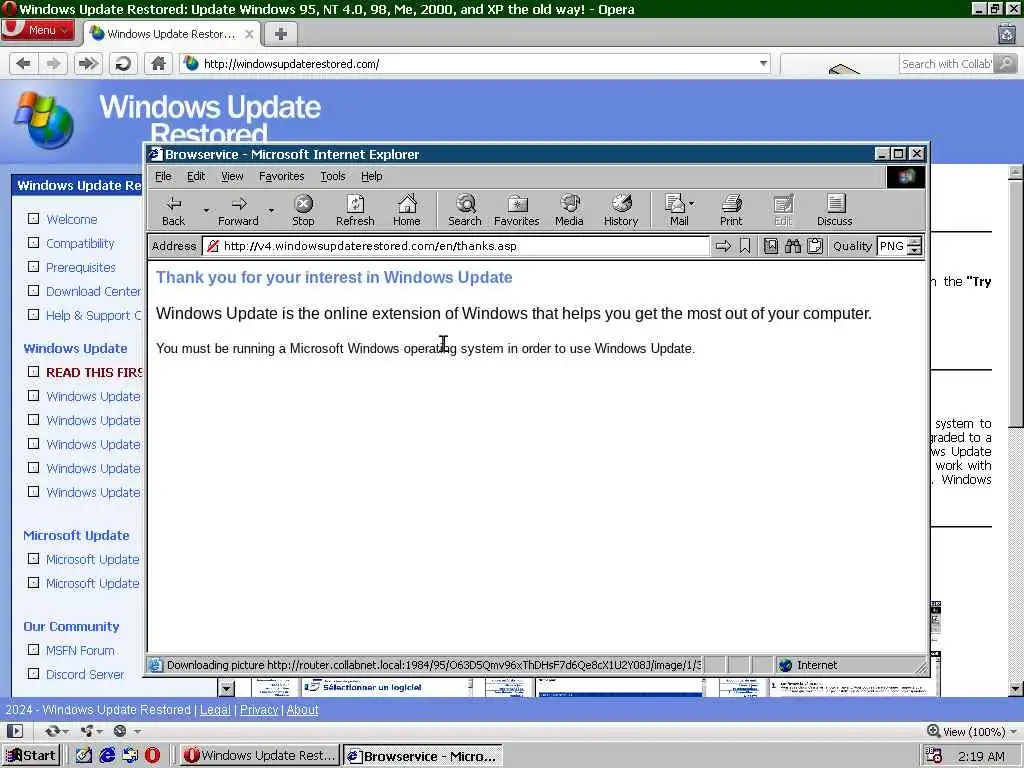This screenshot has height=768, width=1024.
Task: Open the Favorites menu in Browservice
Action: pos(281,176)
